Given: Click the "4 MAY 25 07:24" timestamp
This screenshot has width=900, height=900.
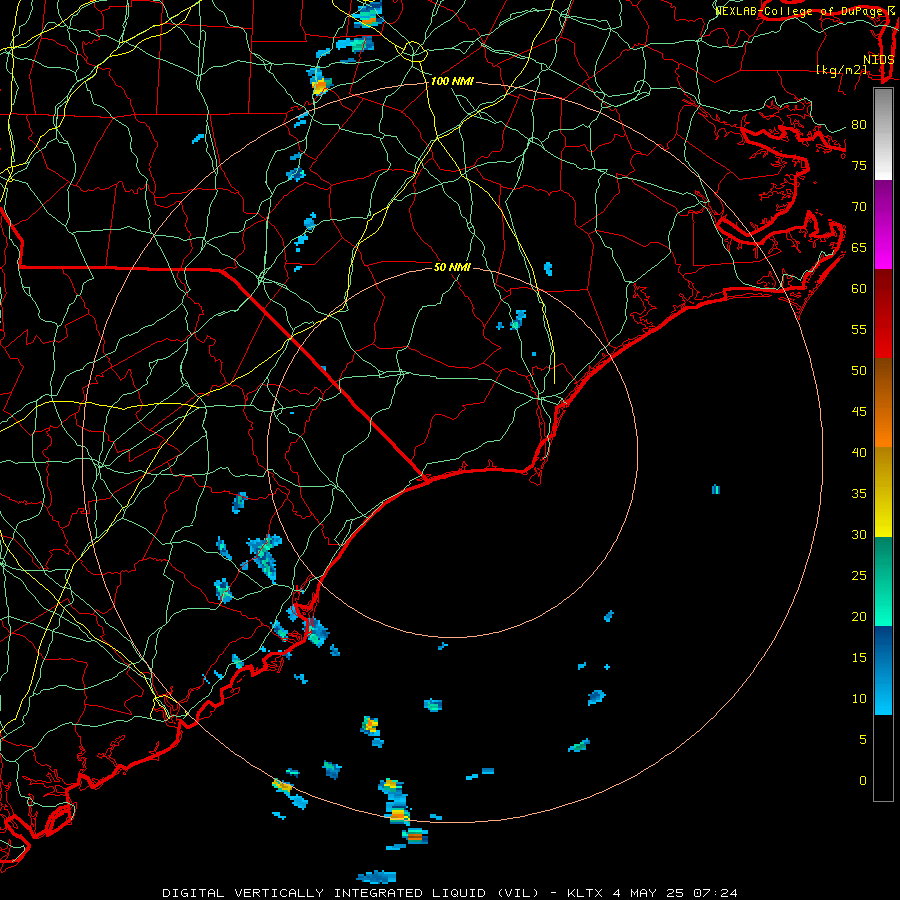Looking at the screenshot, I should coord(675,893).
